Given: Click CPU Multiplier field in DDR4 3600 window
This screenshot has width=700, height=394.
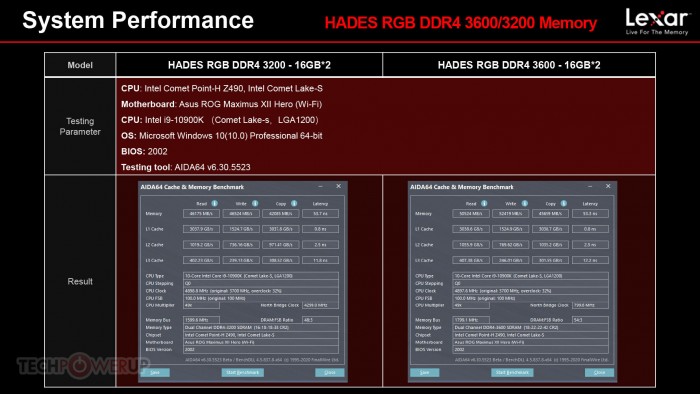Looking at the screenshot, I should (471, 305).
